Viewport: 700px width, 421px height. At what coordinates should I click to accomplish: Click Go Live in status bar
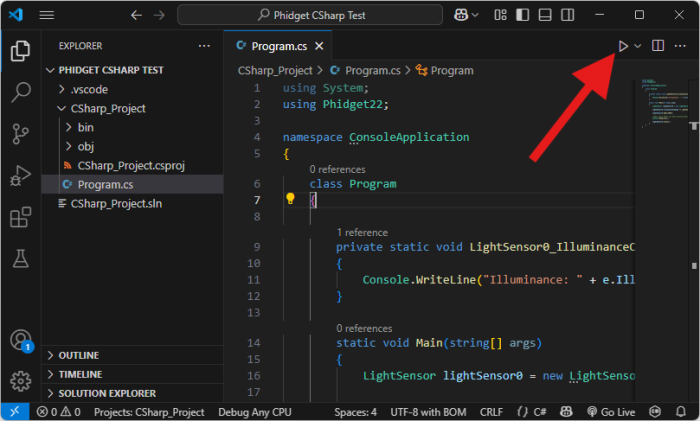point(612,412)
